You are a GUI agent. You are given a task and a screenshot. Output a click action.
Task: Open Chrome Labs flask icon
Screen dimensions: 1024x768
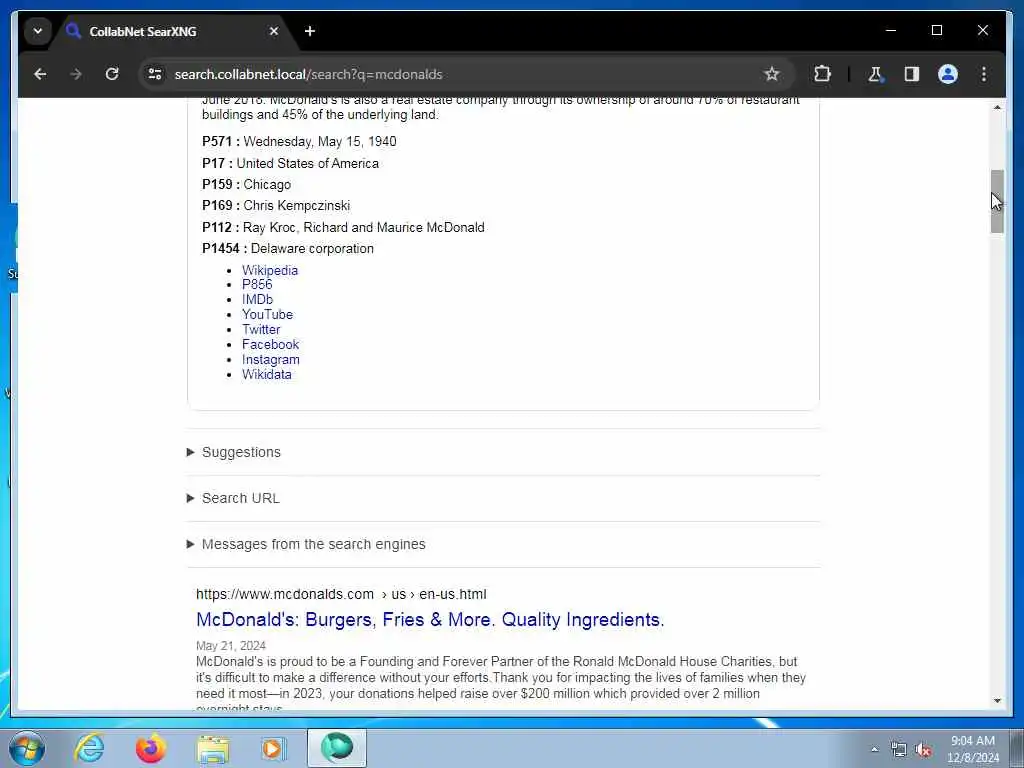(x=875, y=74)
